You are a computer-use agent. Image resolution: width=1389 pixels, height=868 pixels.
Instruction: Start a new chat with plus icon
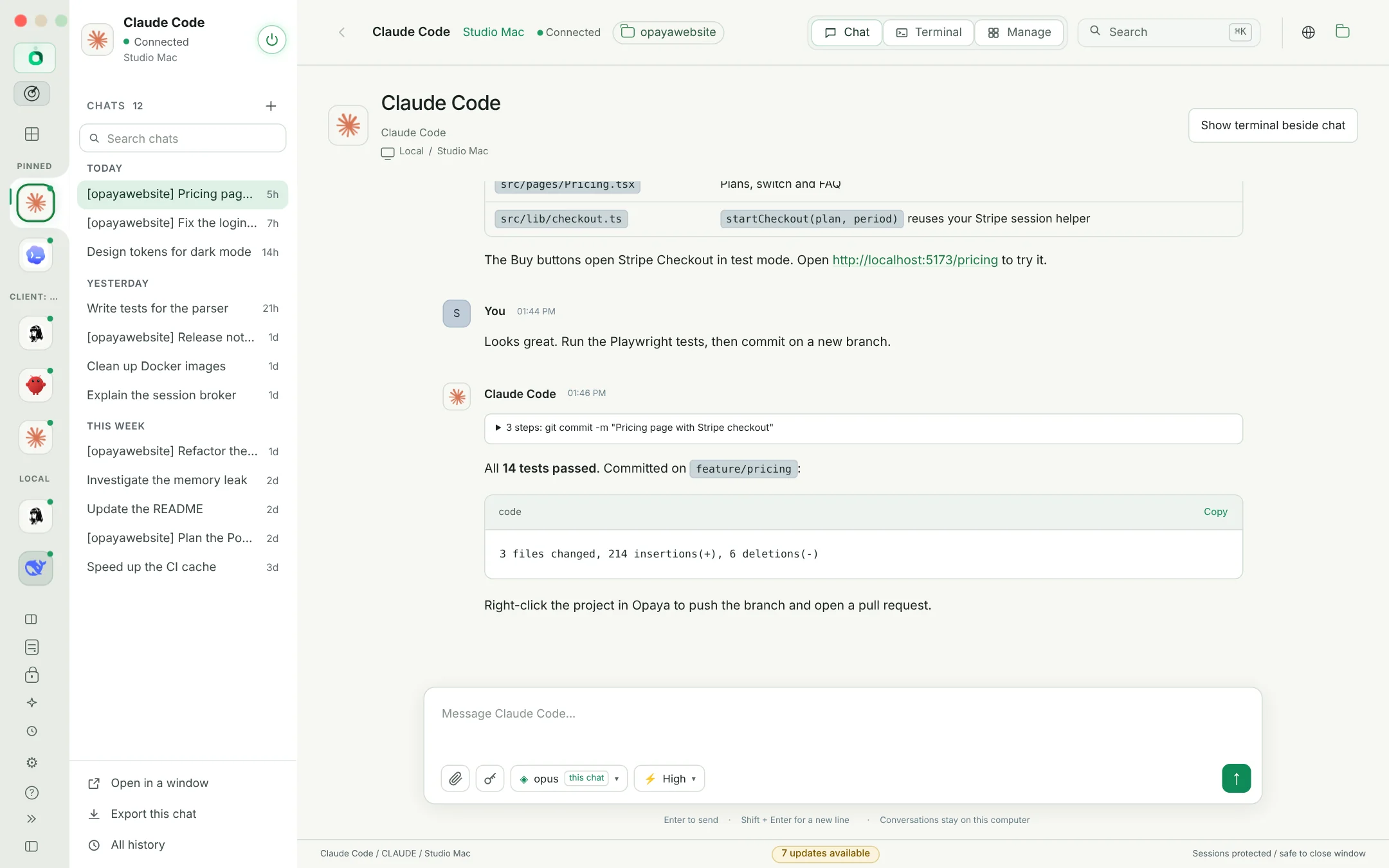271,106
